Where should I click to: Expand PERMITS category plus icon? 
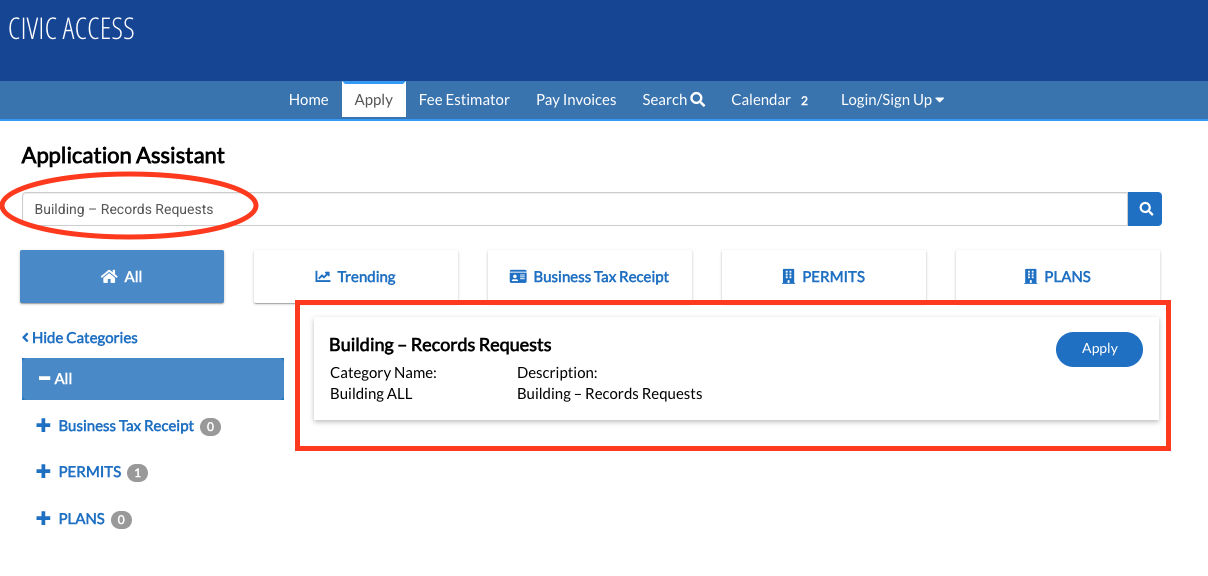point(43,472)
